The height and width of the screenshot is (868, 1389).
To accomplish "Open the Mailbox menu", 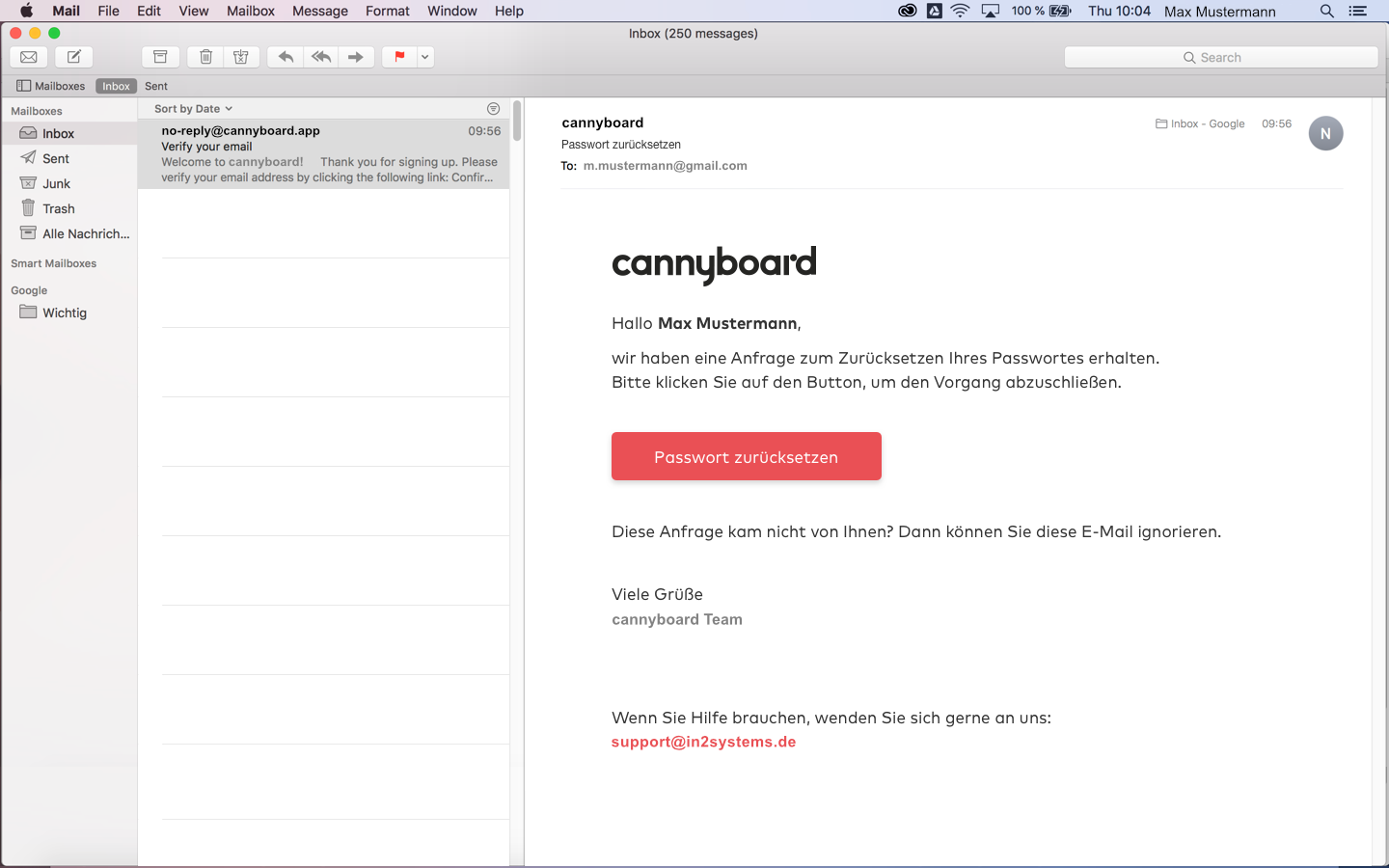I will [251, 11].
